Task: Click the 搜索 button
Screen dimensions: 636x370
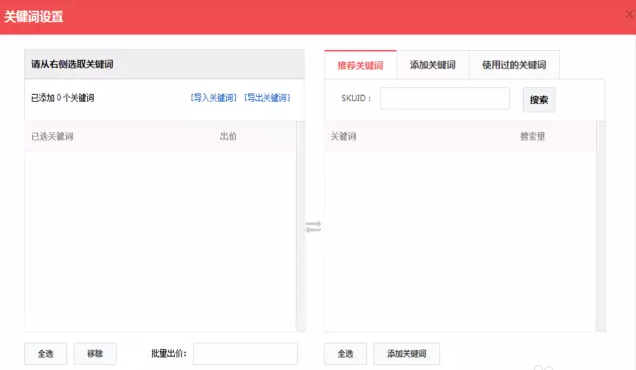Action: [539, 99]
